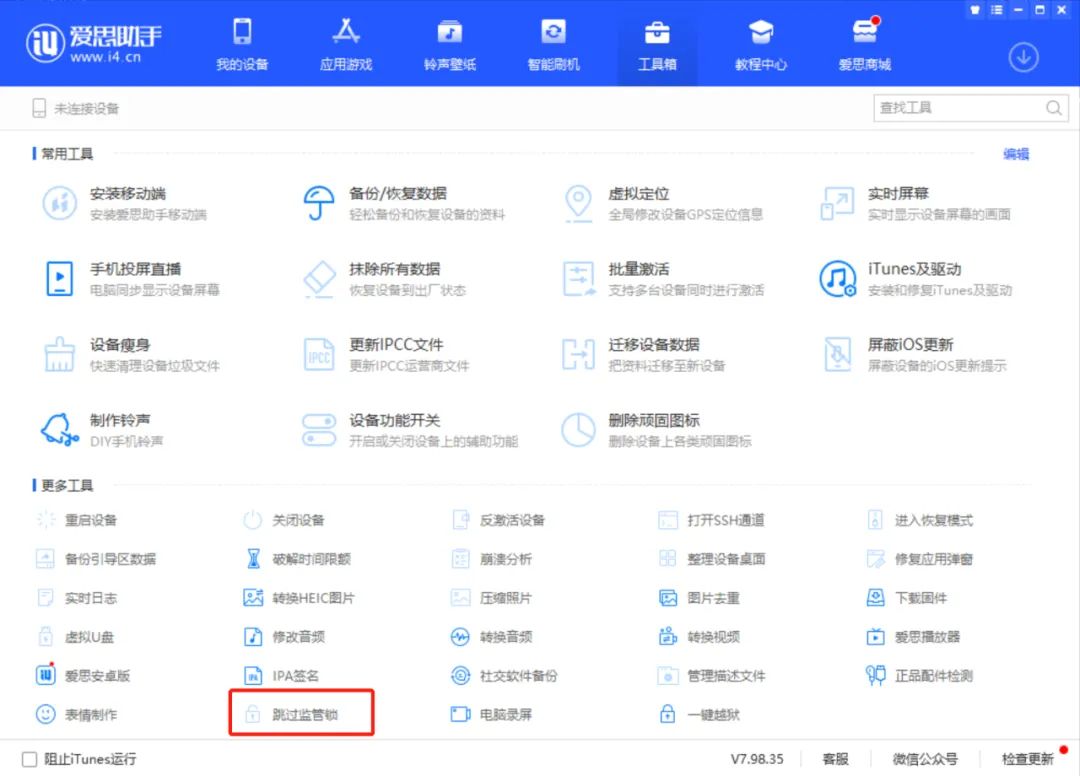1080x776 pixels.
Task: Click the 编辑 link for common tools
Action: (x=1016, y=154)
